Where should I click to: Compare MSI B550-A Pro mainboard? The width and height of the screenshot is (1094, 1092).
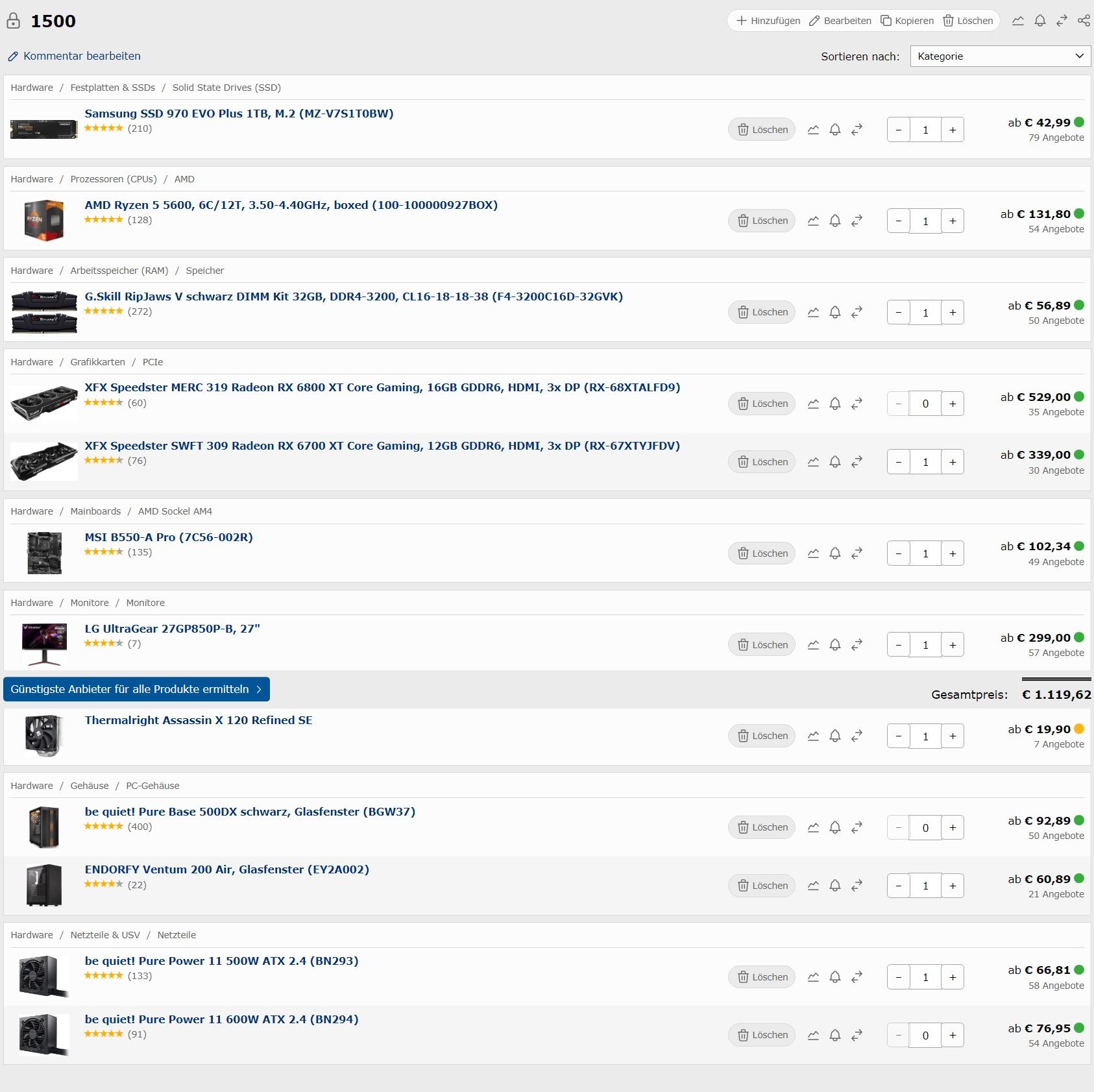(x=857, y=553)
